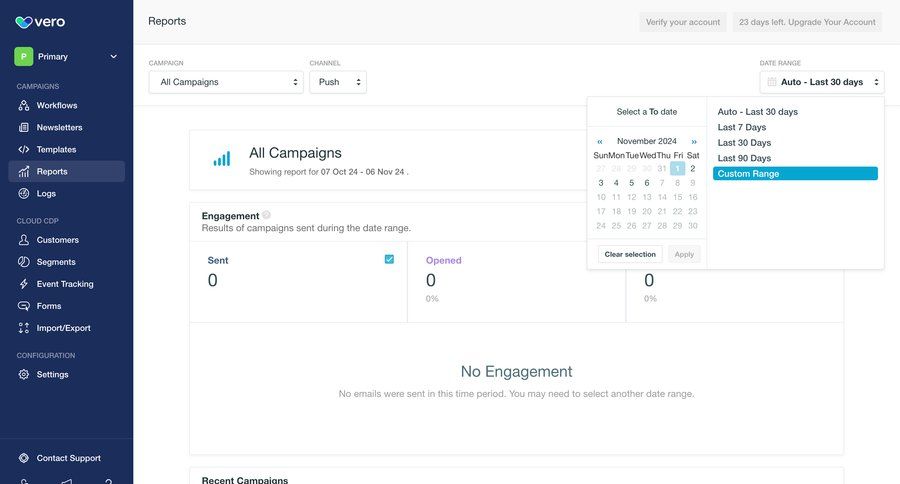Click the report date range '07 Oct 24 - 06 Nov 24'

[363, 172]
